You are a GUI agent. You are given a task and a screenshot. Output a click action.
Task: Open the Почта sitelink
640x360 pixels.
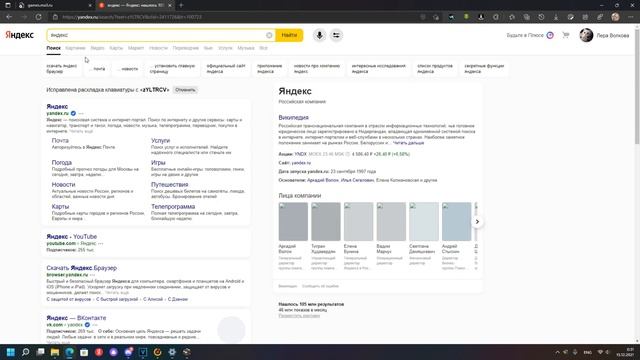point(60,140)
